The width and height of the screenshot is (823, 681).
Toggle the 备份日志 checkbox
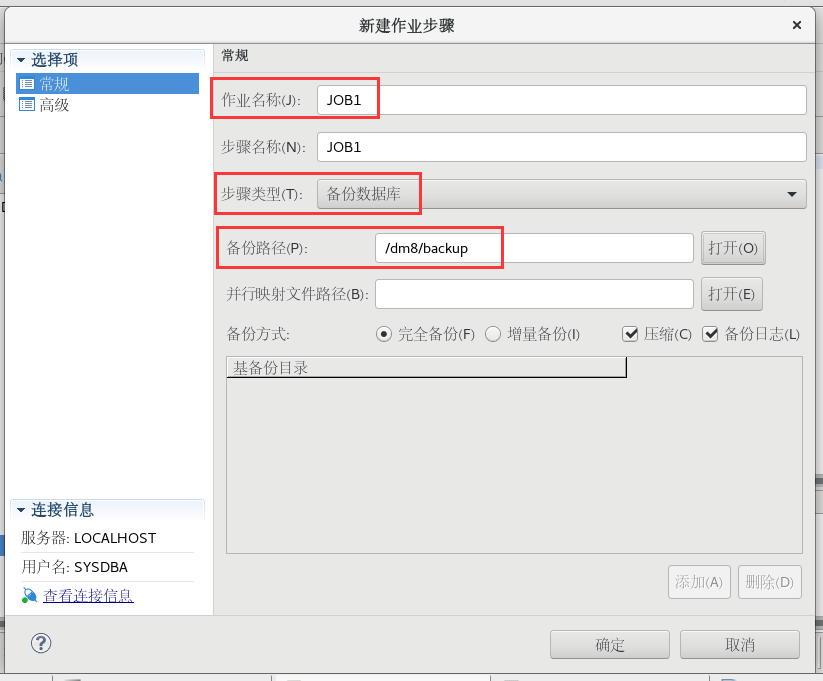[x=710, y=334]
